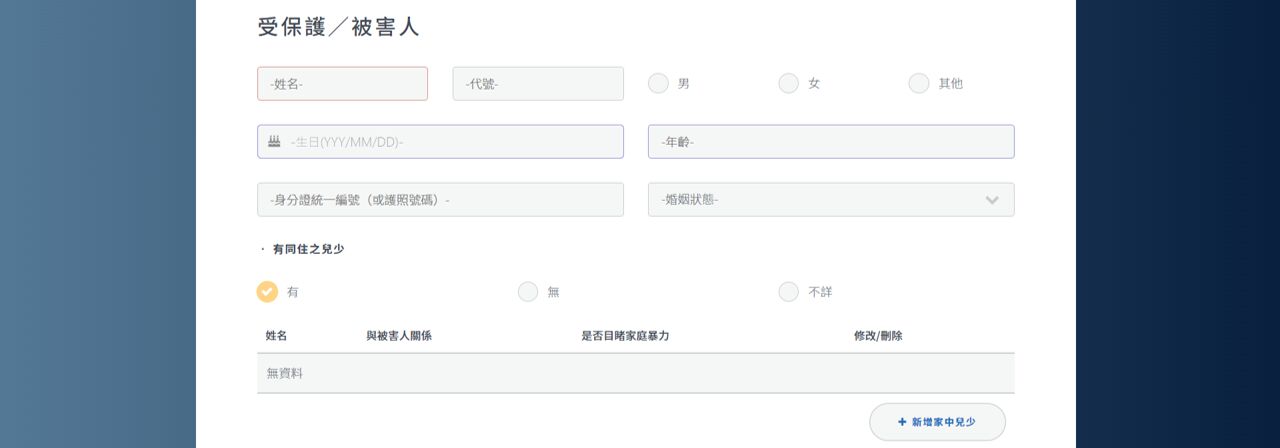The height and width of the screenshot is (448, 1280).
Task: Click the checkmark icon beside 有
Action: click(x=267, y=292)
